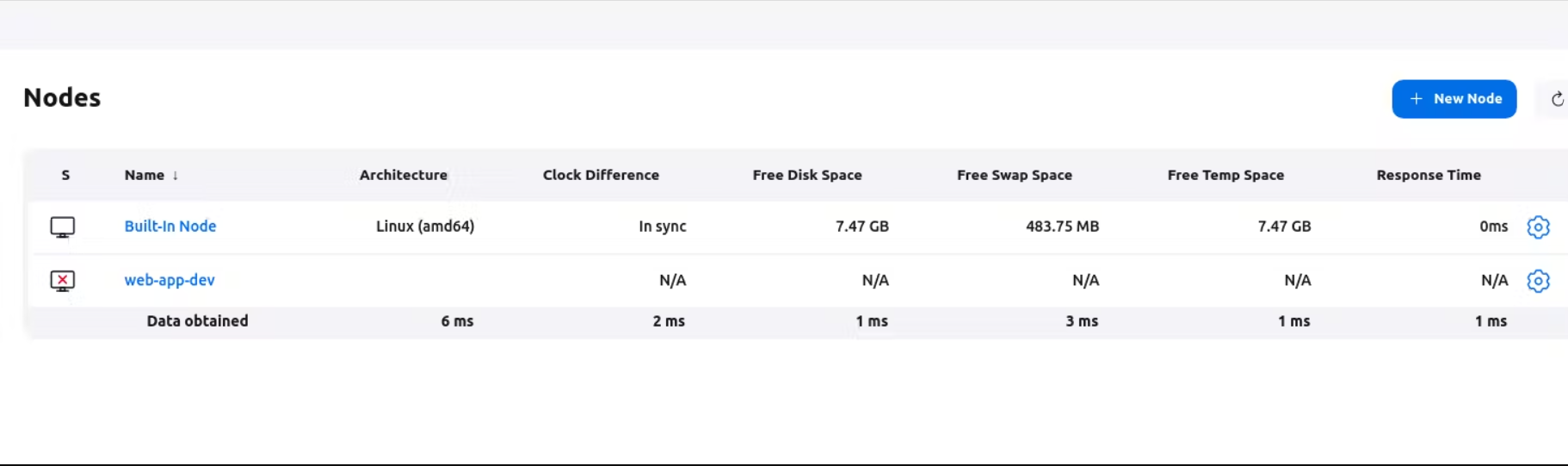Sort the table by Architecture
The height and width of the screenshot is (466, 1568).
pos(403,175)
